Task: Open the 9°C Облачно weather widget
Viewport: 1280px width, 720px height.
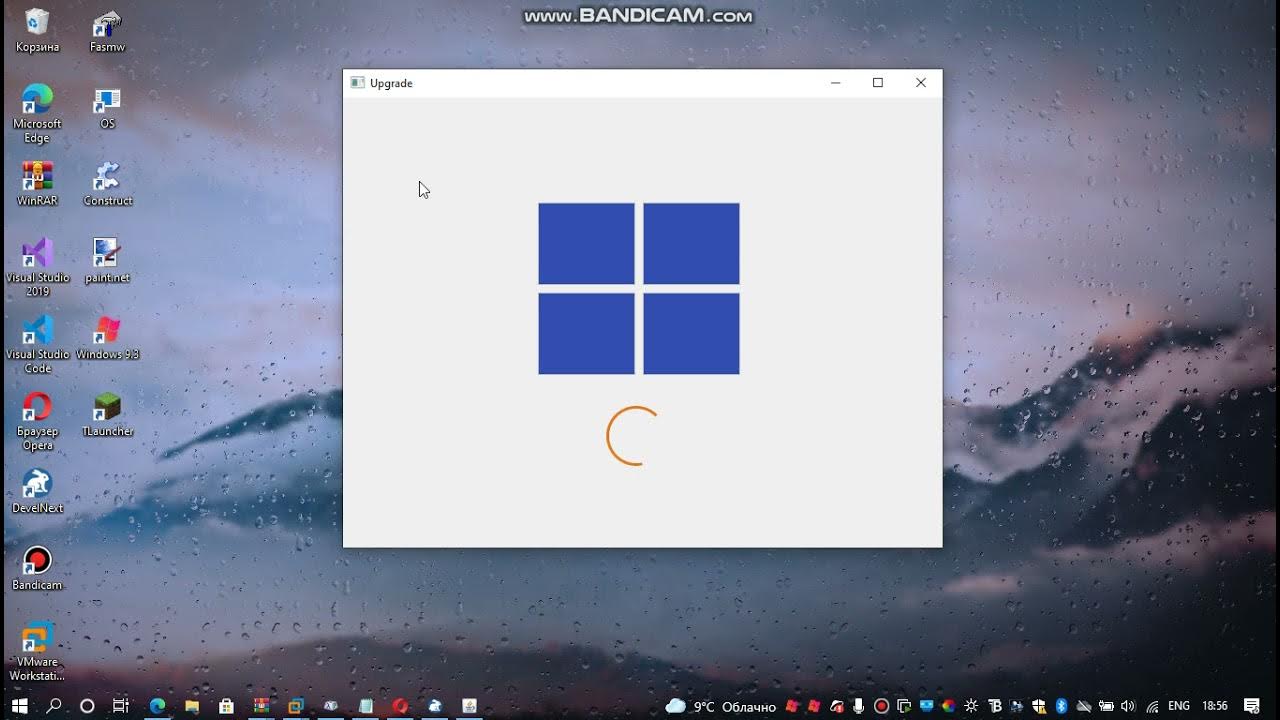Action: [721, 706]
